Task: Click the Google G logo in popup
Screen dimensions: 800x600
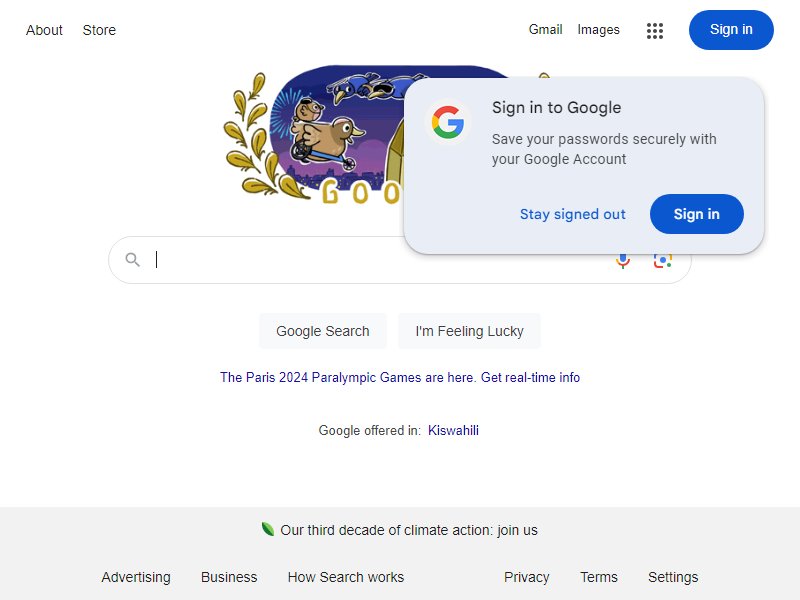Action: tap(447, 122)
